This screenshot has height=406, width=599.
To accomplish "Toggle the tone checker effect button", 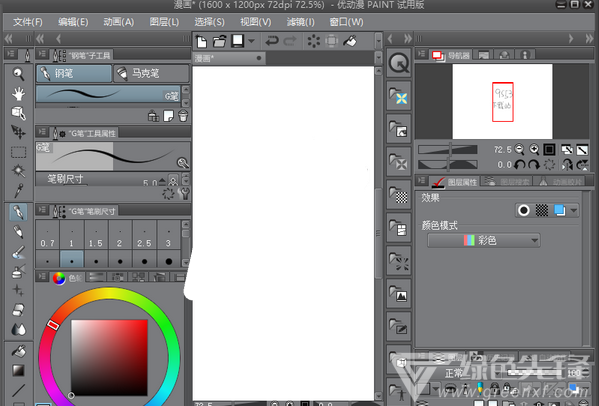I will pos(542,210).
